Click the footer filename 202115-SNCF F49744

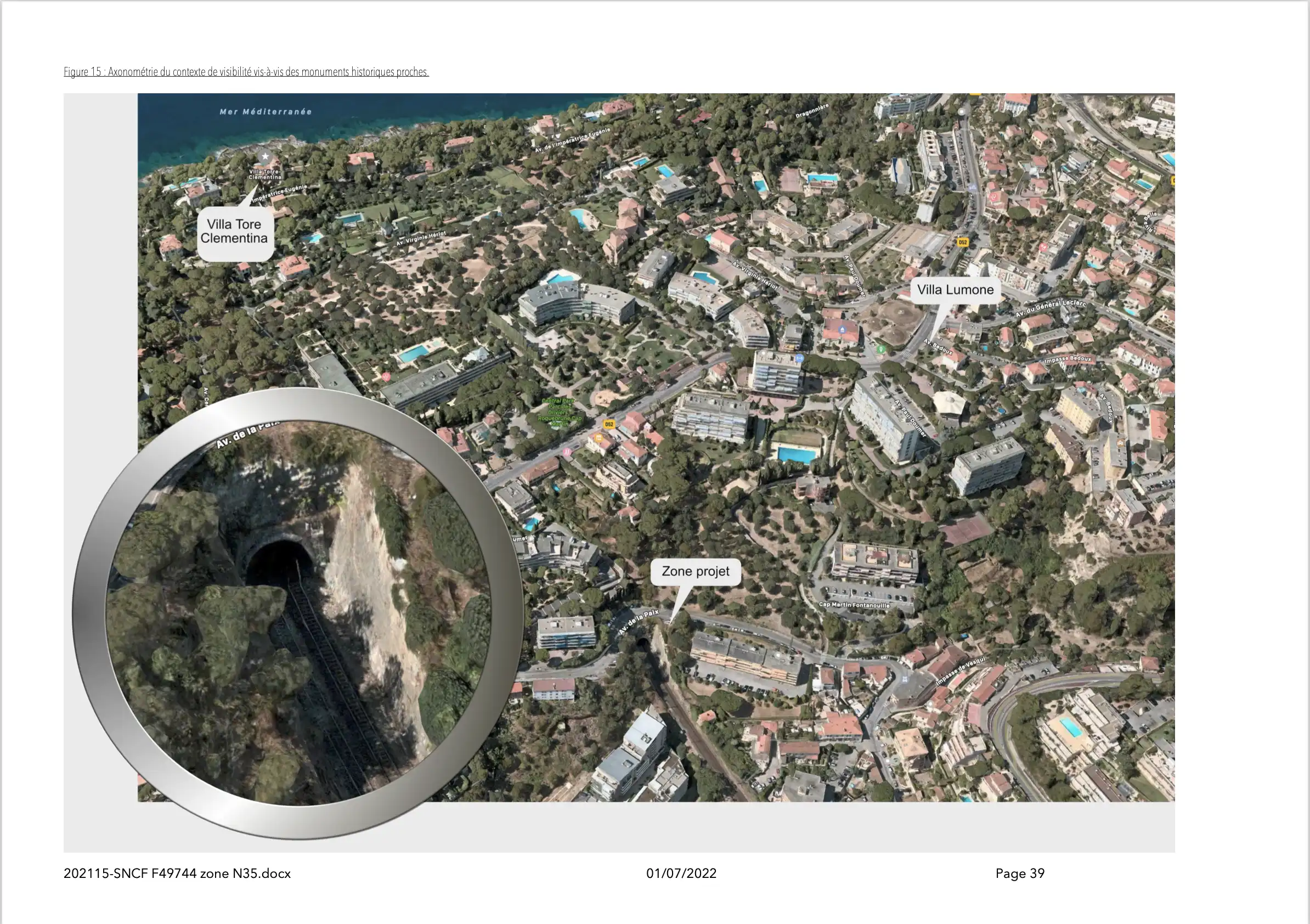(177, 873)
